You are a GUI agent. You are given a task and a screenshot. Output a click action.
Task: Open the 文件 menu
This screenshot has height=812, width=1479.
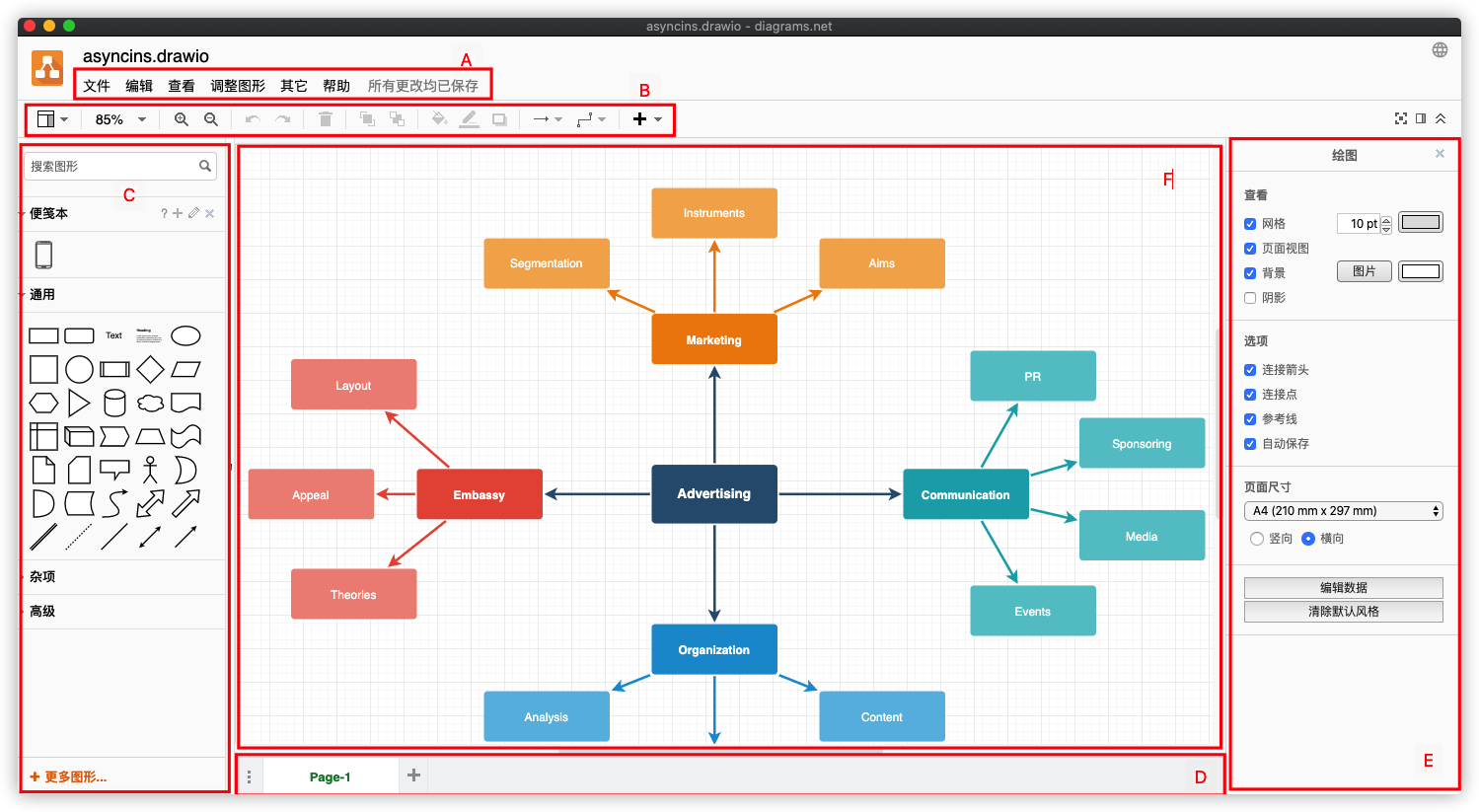tap(97, 86)
